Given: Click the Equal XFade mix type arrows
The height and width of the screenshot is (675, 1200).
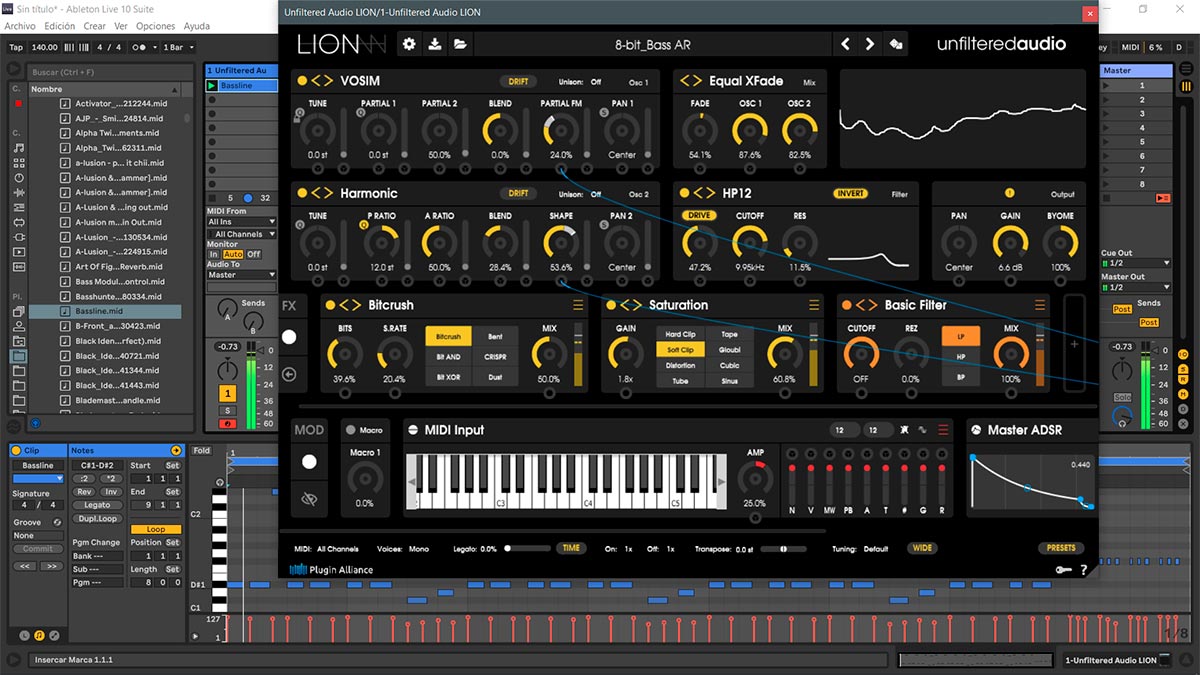Looking at the screenshot, I should coord(691,81).
